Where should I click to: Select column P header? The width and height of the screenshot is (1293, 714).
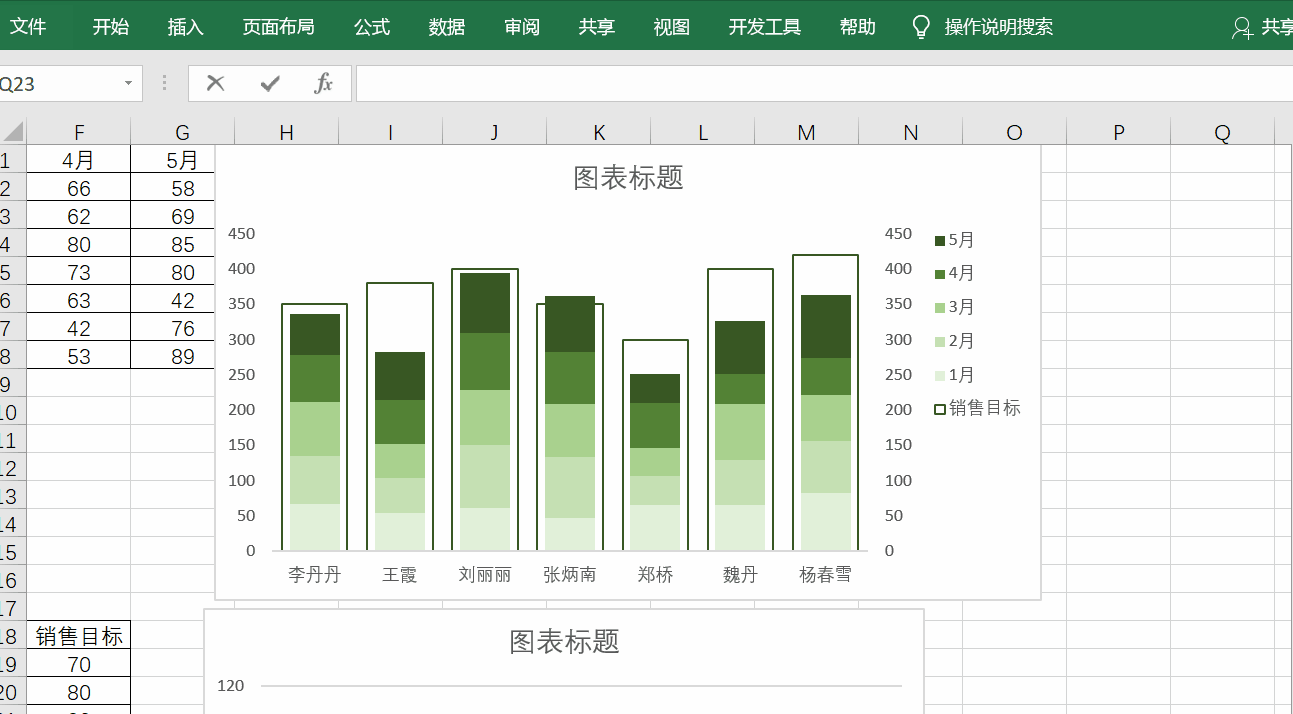(x=1119, y=132)
